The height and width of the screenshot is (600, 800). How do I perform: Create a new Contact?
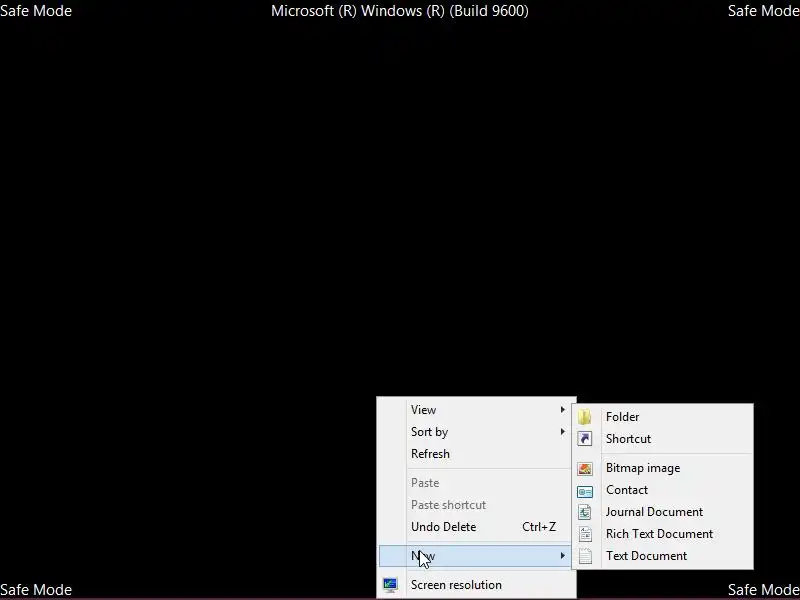663,490
